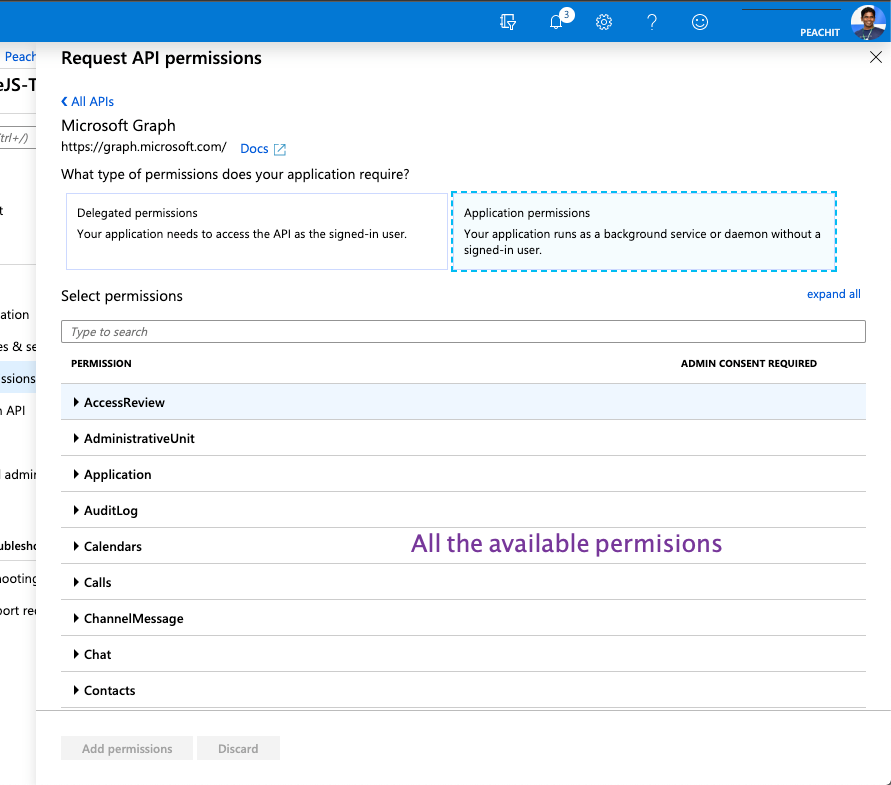
Task: Expand the AuditLog permission group
Action: 463,510
